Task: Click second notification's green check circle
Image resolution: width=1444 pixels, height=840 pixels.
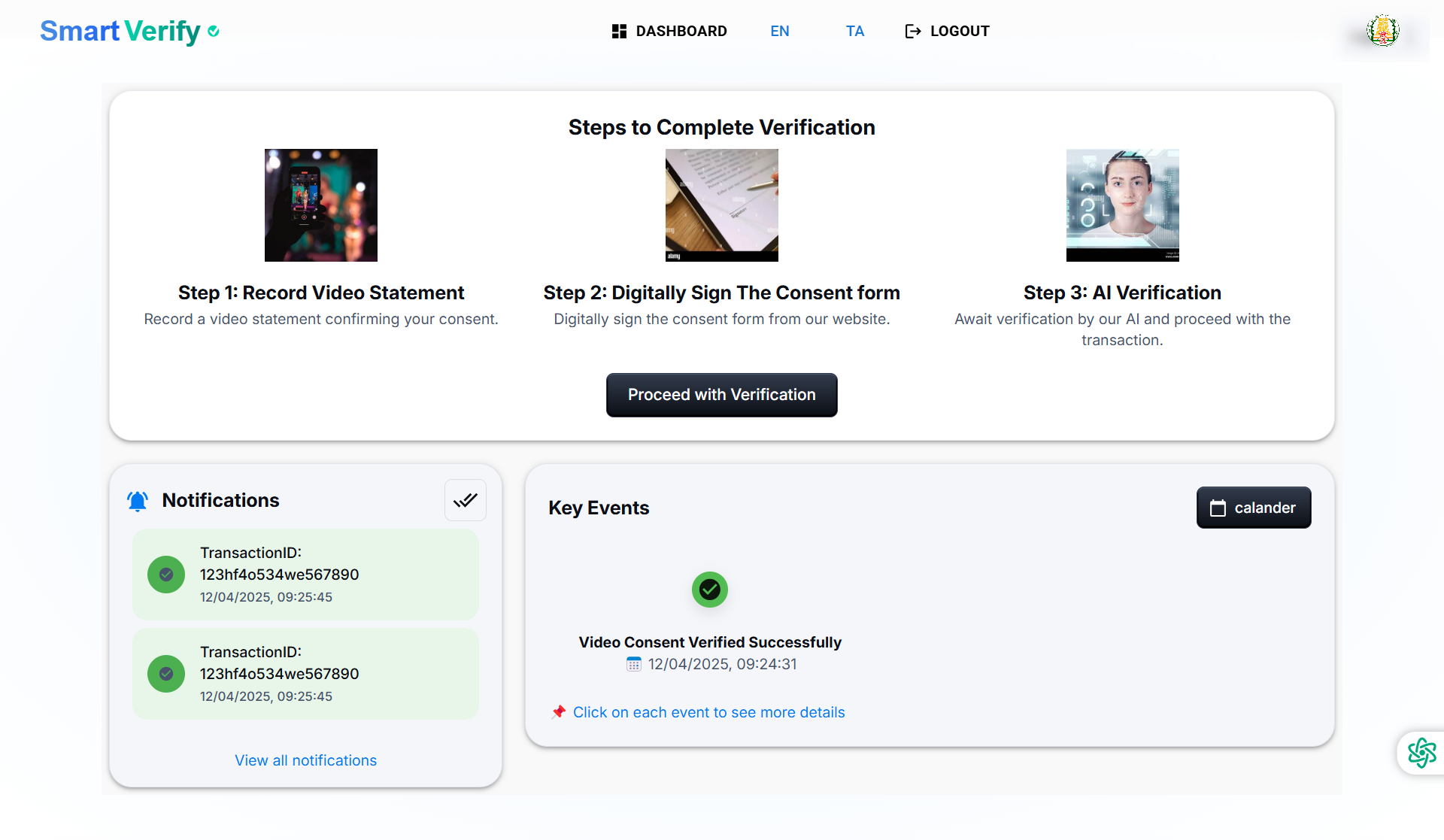Action: (x=166, y=674)
